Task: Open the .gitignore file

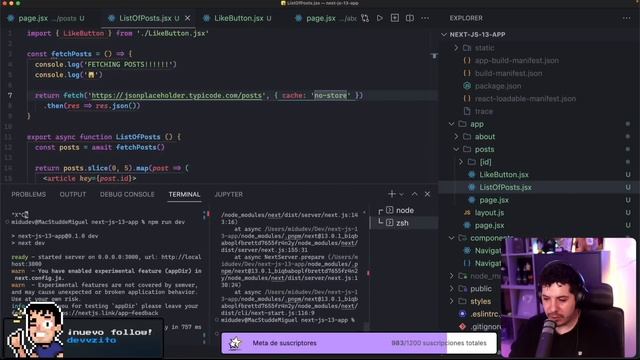Action: coord(486,327)
